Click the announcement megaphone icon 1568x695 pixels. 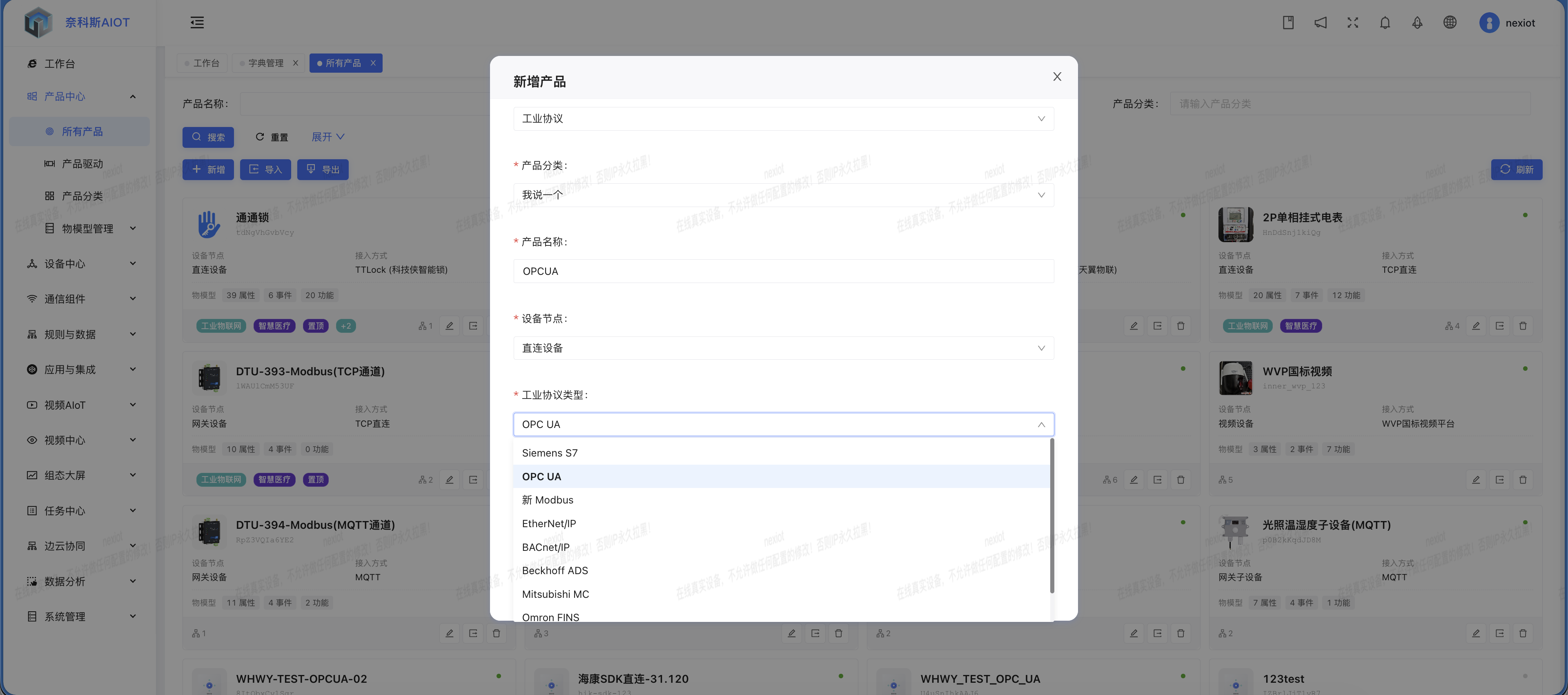pyautogui.click(x=1320, y=22)
